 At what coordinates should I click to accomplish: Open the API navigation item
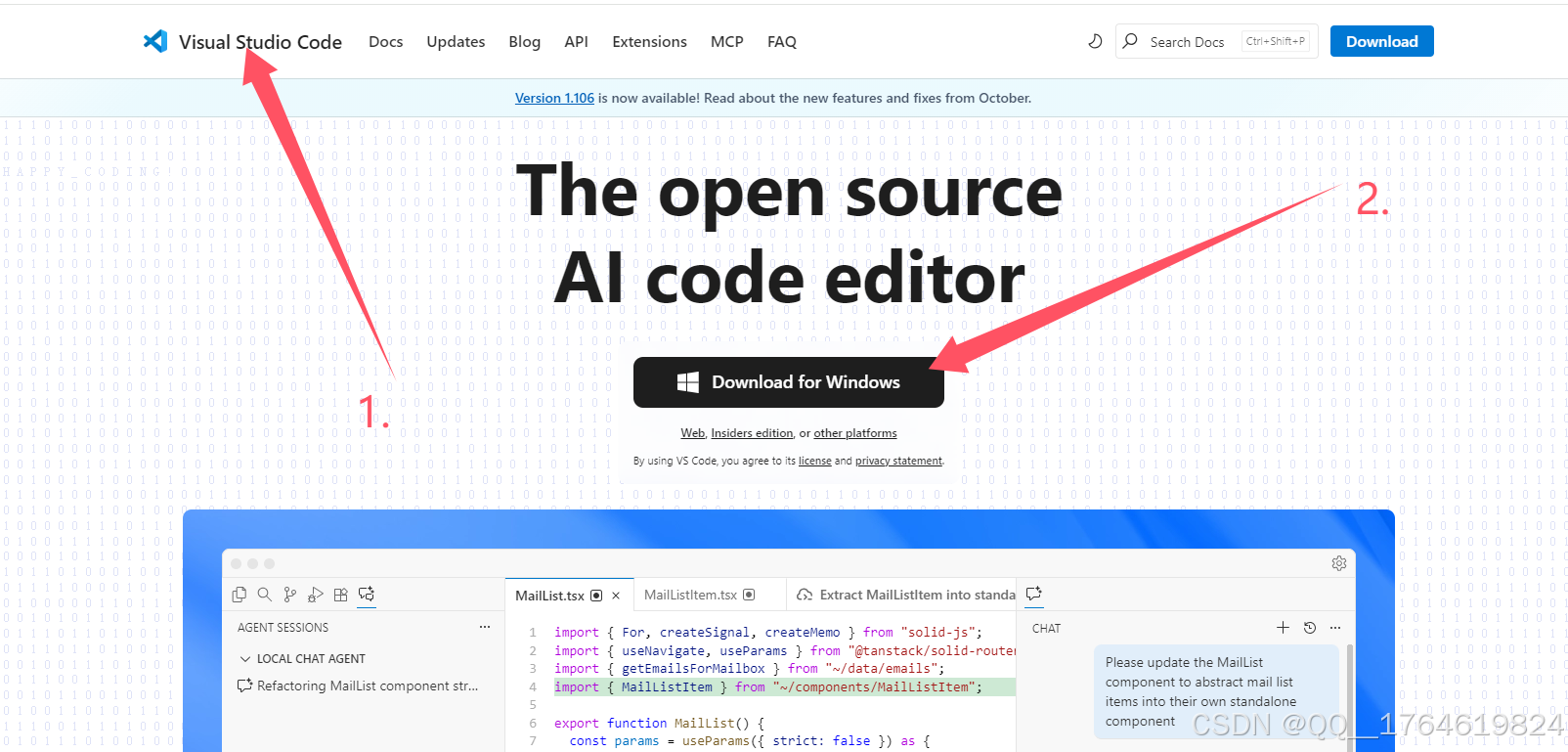tap(576, 41)
